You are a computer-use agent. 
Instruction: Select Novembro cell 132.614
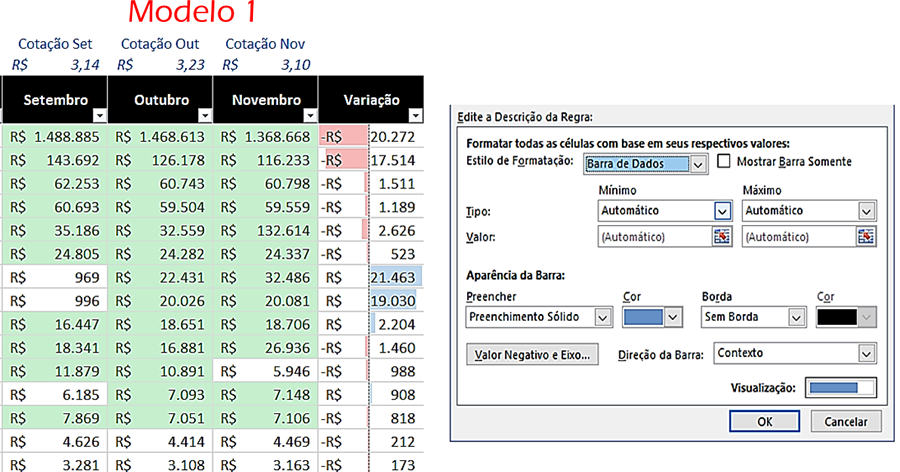pos(265,230)
